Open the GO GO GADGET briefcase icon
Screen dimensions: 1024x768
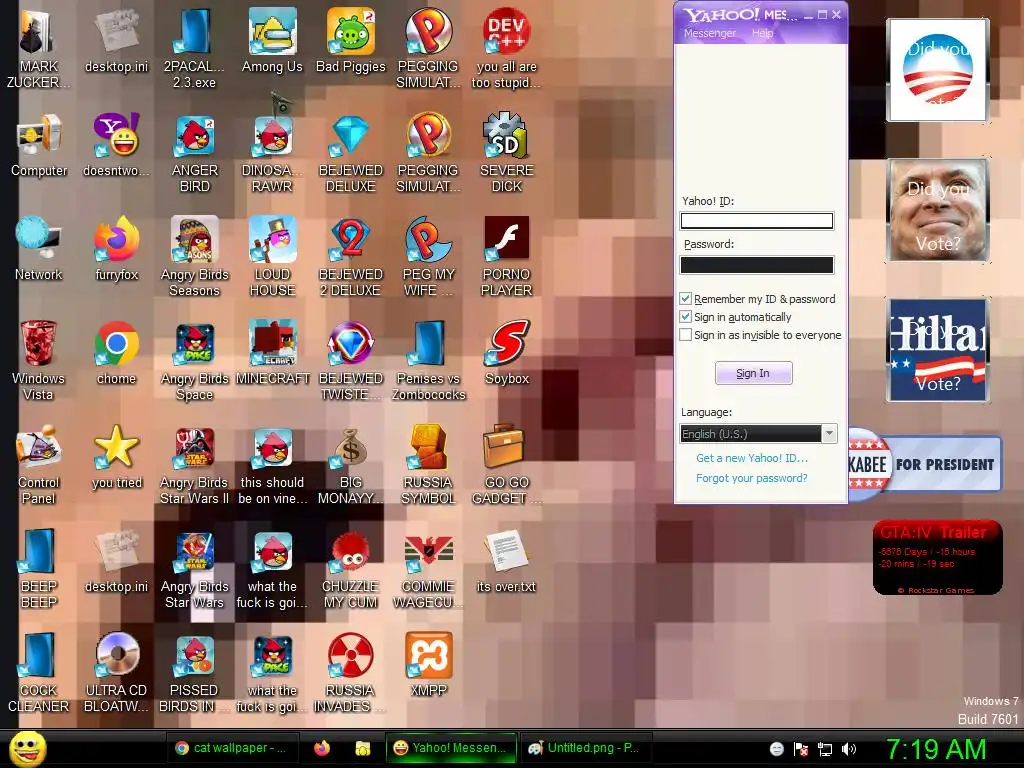pos(507,464)
